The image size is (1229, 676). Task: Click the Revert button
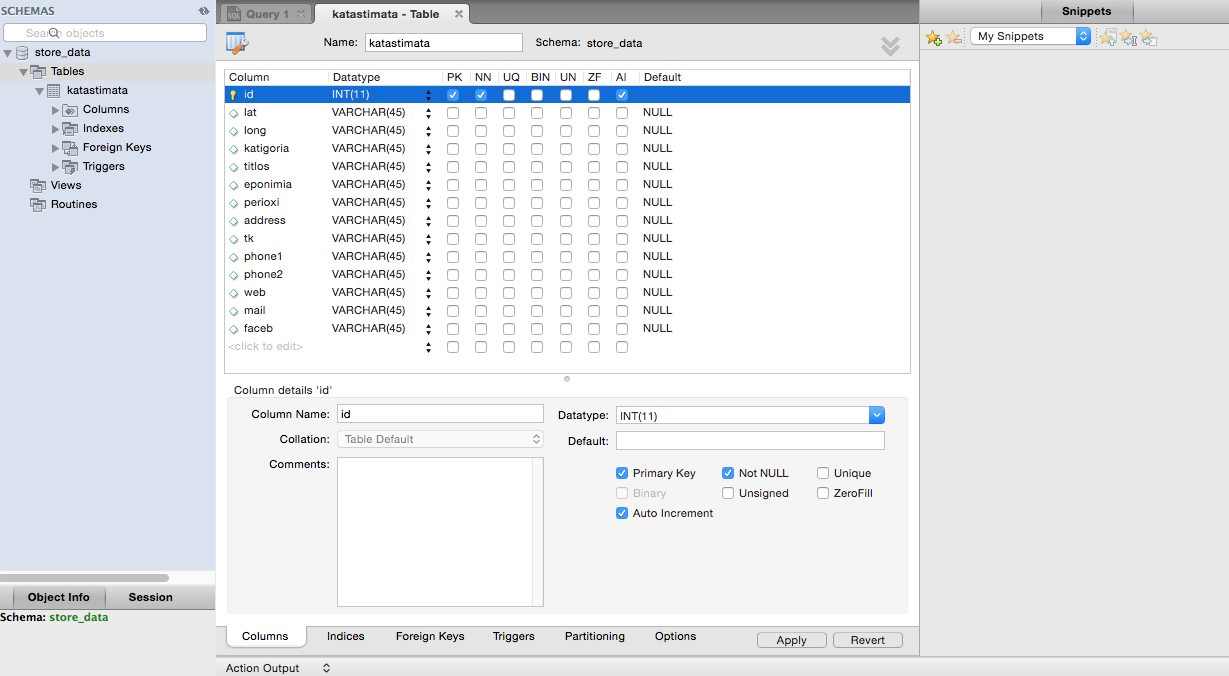click(867, 640)
